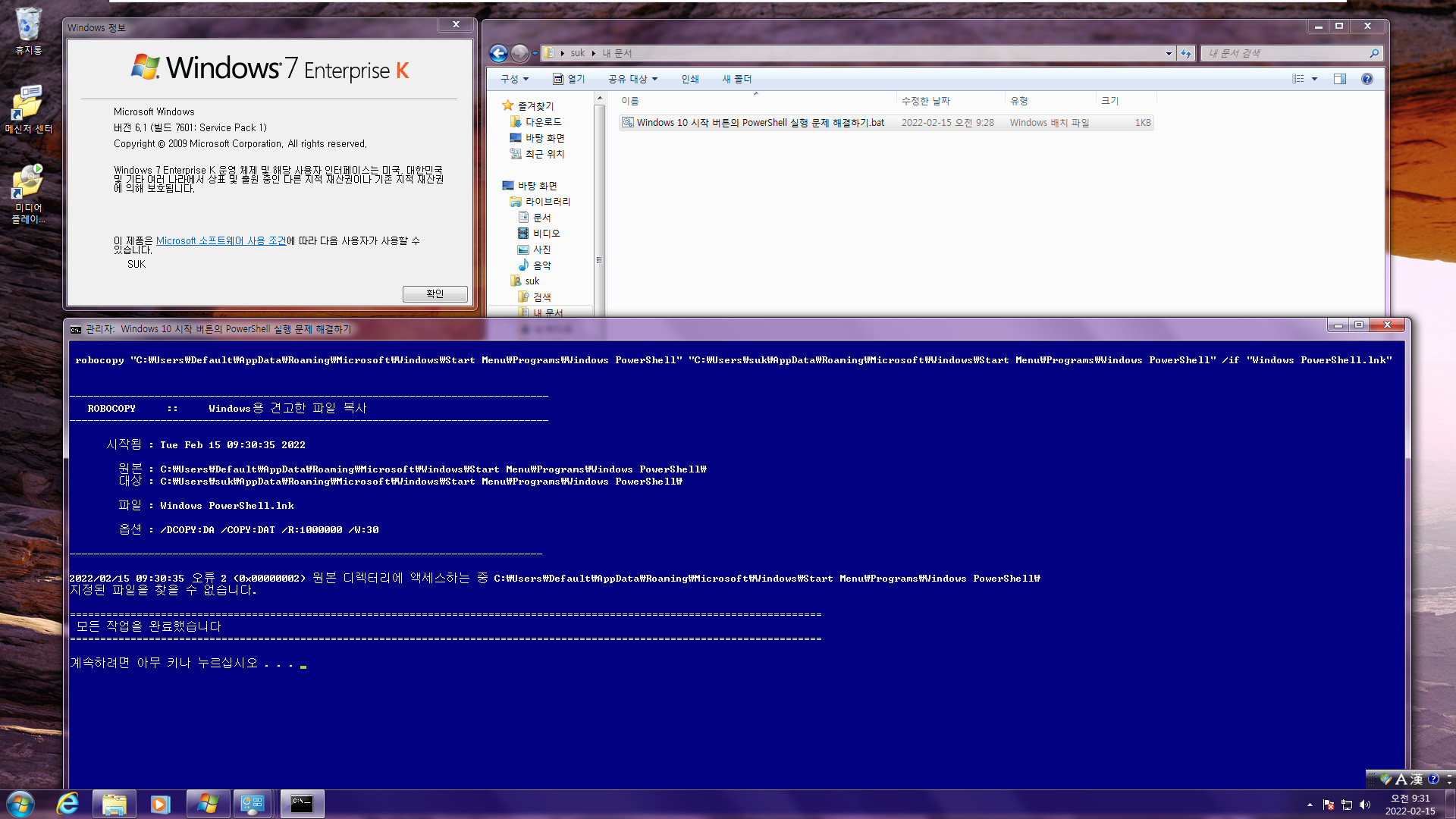
Task: Click the 새 폴더 toolbar item
Action: [x=737, y=79]
